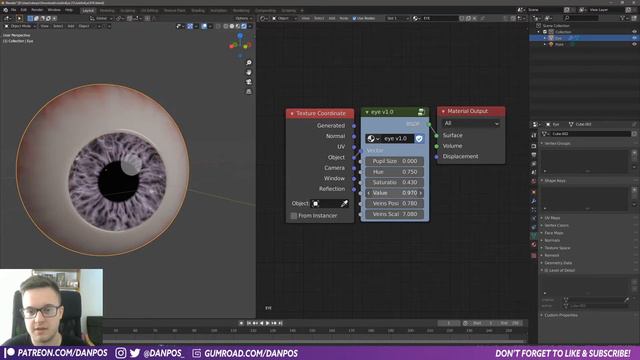
Task: Click the node group icon on the eye v1.0 header
Action: click(x=421, y=112)
